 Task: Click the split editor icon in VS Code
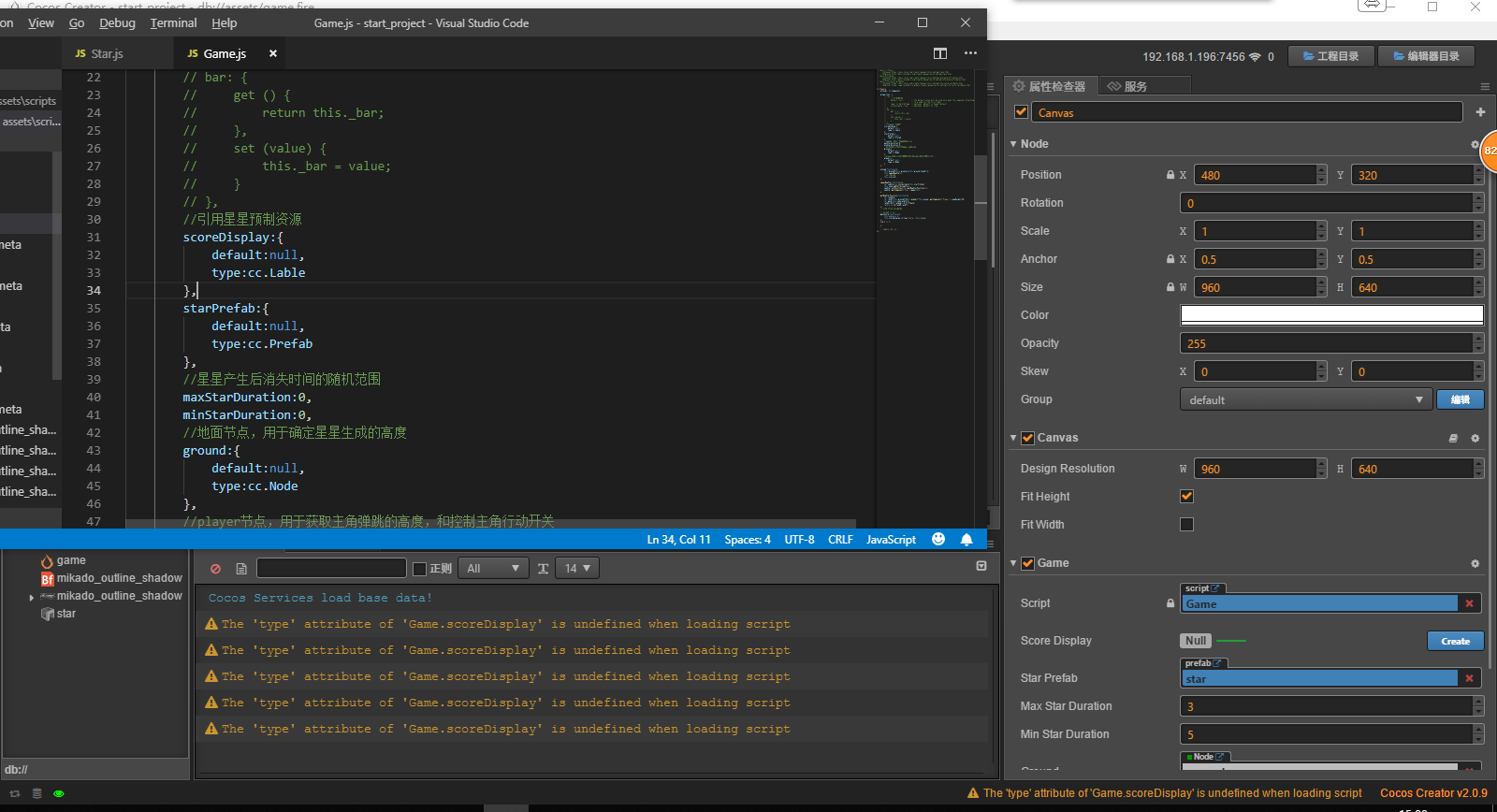point(940,53)
